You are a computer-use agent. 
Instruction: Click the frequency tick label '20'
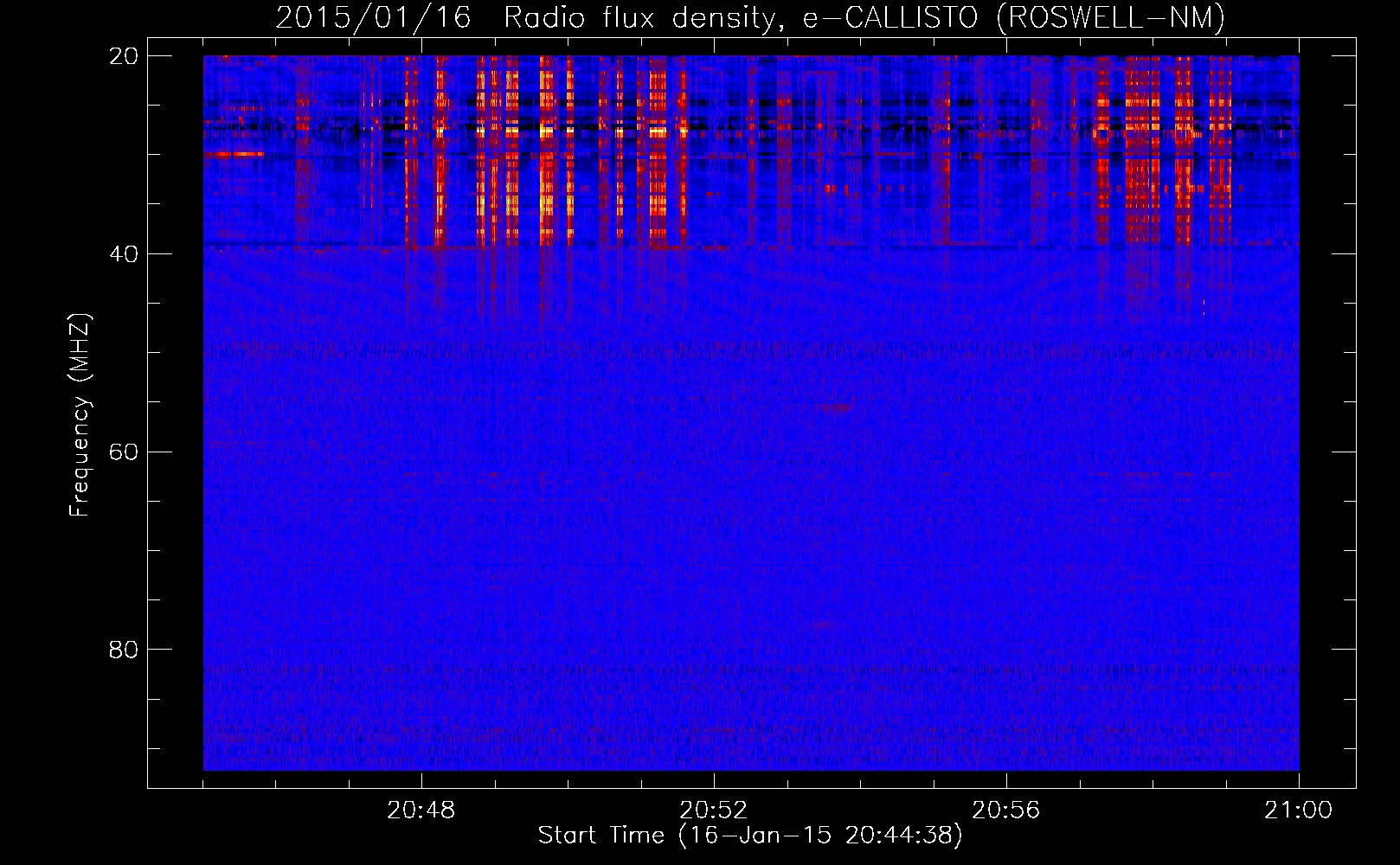click(124, 56)
